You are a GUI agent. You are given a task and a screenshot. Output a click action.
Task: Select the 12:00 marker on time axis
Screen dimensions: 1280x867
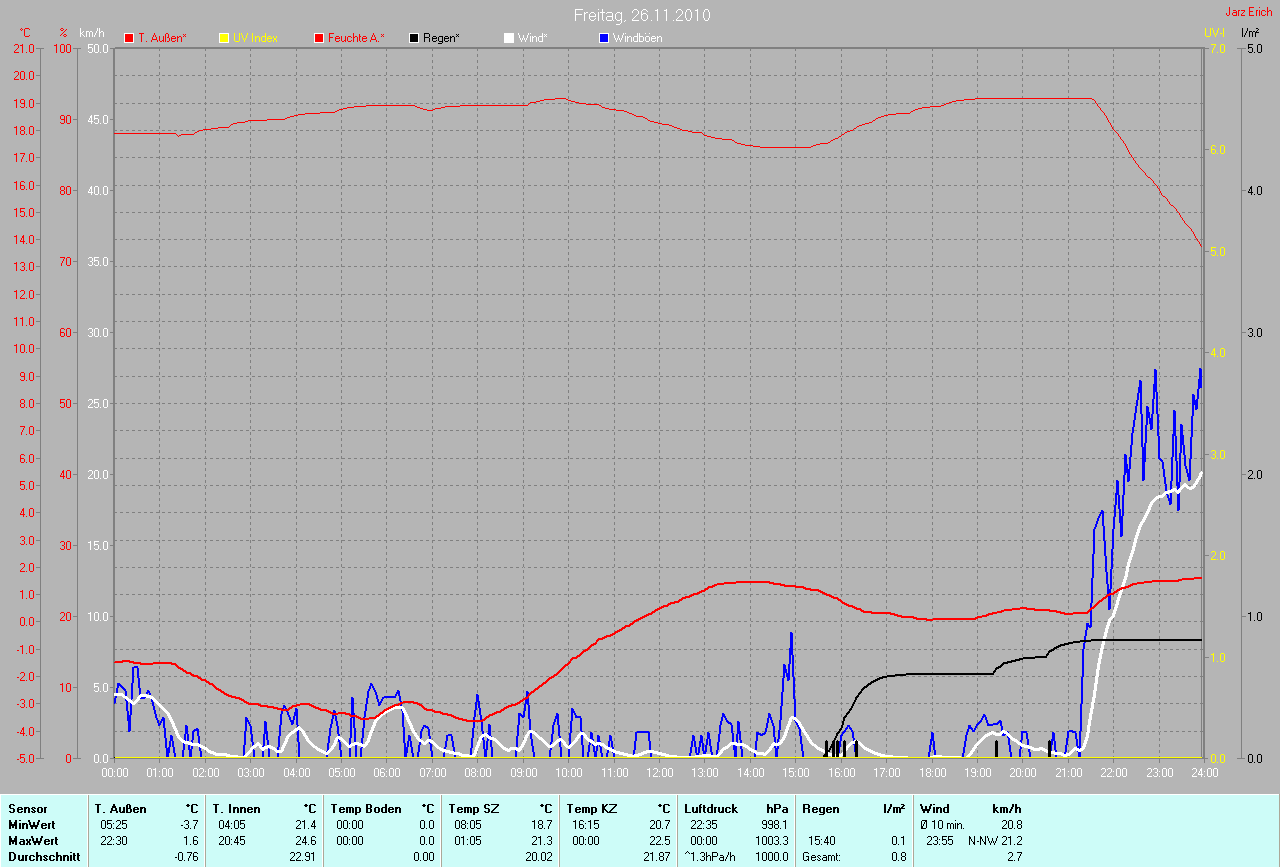(x=659, y=772)
